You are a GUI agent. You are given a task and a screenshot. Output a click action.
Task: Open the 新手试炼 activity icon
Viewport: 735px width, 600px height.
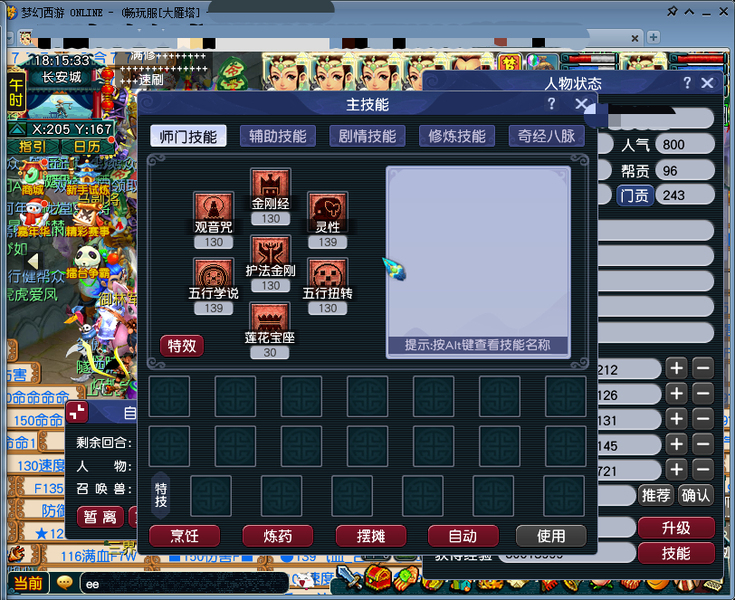[x=87, y=179]
